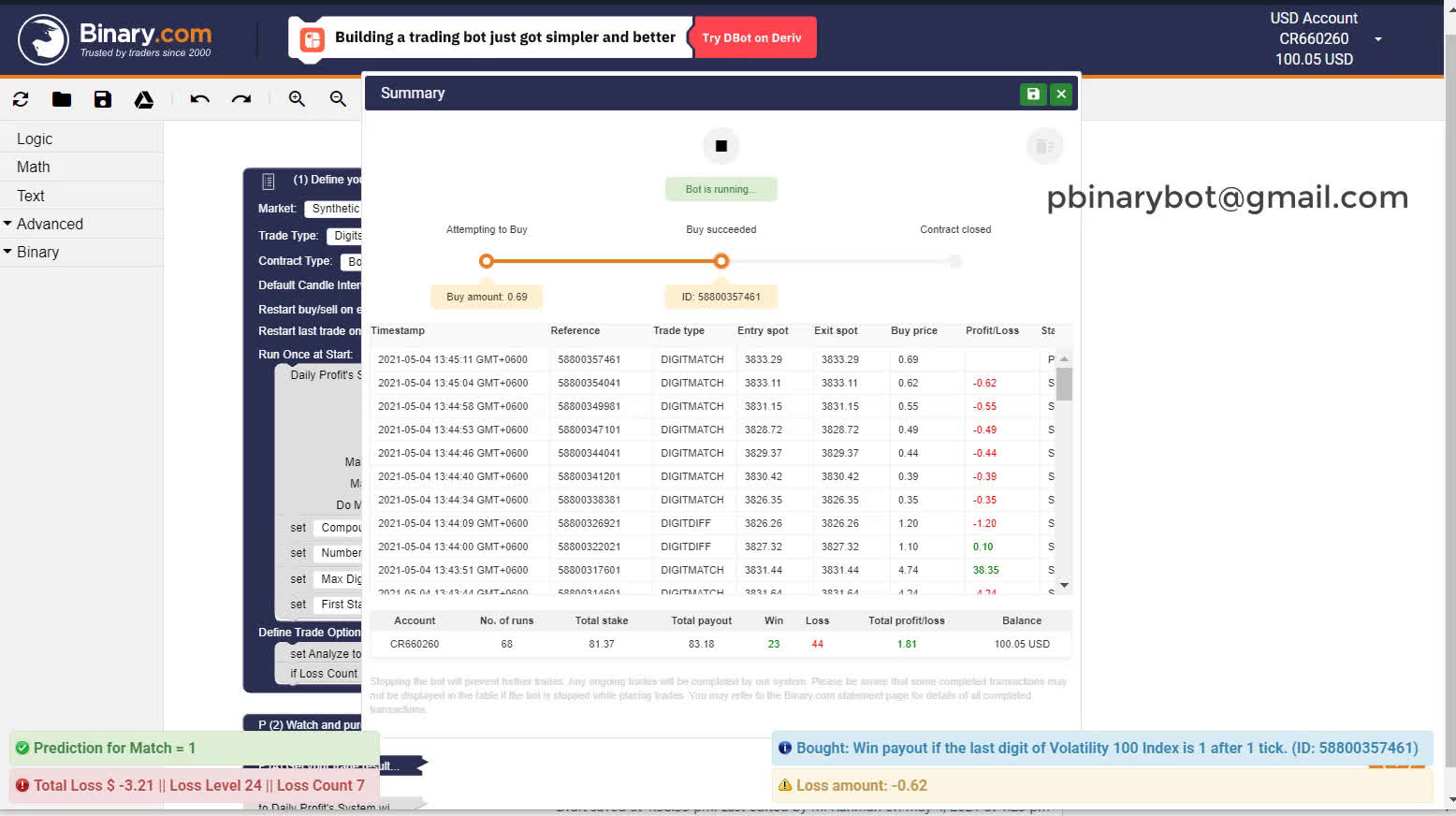The height and width of the screenshot is (816, 1456).
Task: Expand the Binary category in the sidebar
Action: click(37, 252)
